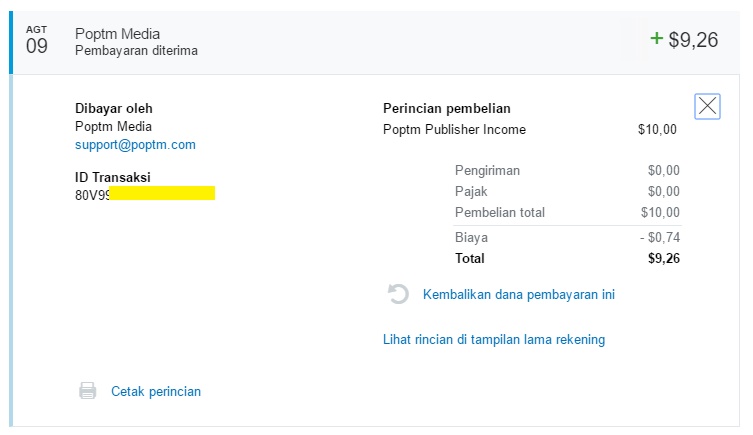Click the 'Pengiriman' shipping row label
This screenshot has height=435, width=753.
coord(487,171)
